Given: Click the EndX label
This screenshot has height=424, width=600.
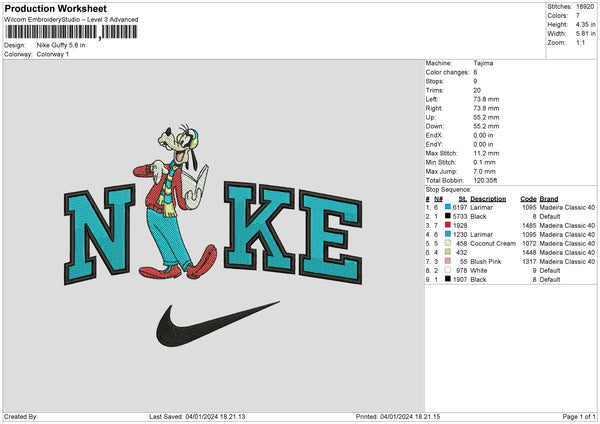Looking at the screenshot, I should pyautogui.click(x=434, y=135).
